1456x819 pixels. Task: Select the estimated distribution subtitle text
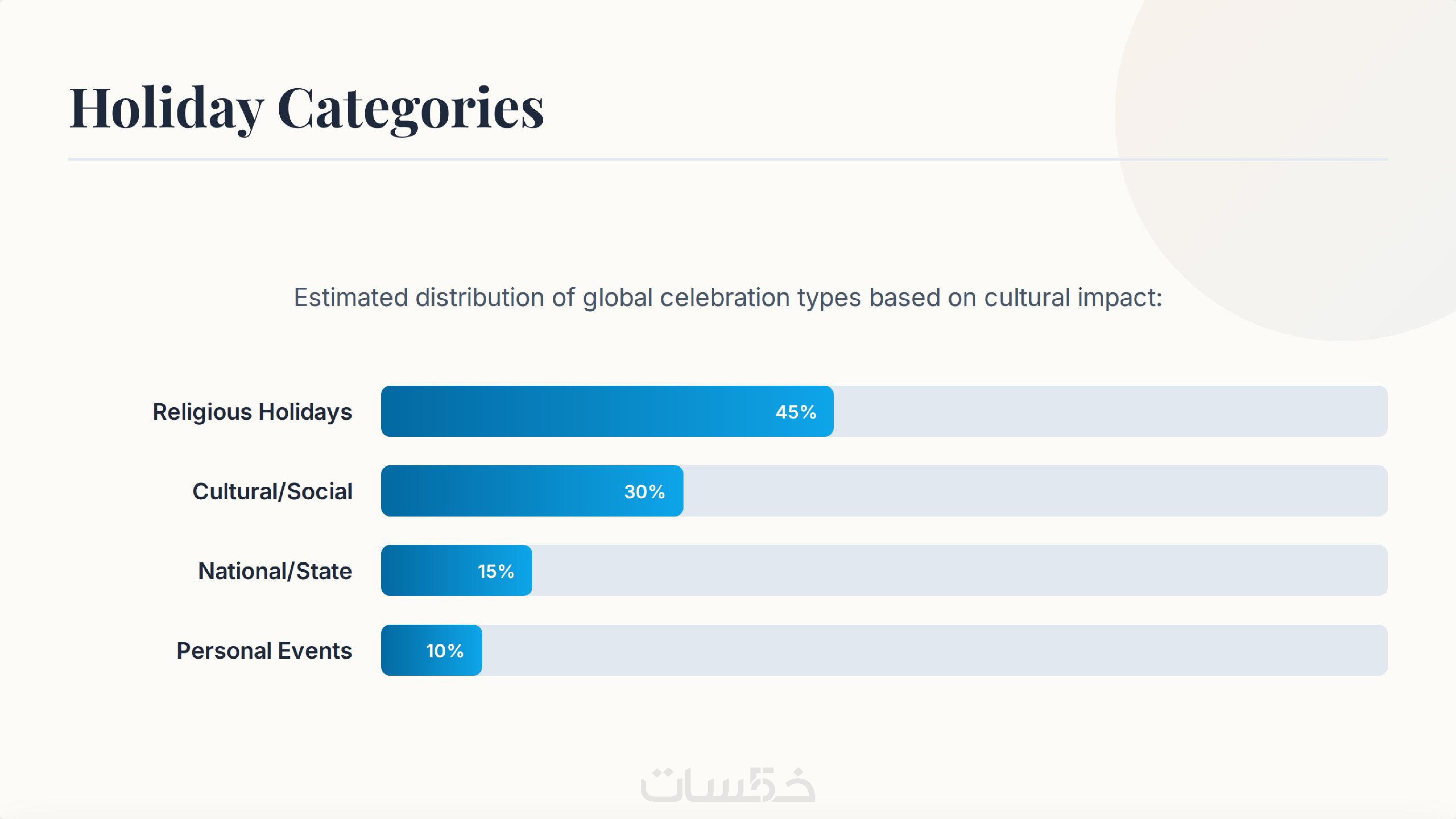point(727,297)
